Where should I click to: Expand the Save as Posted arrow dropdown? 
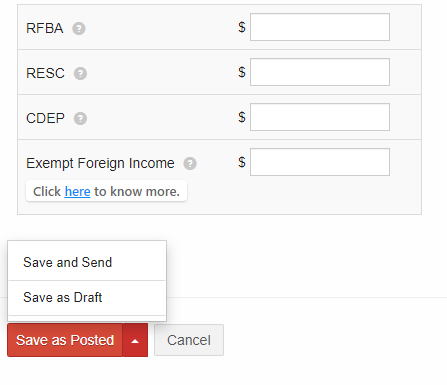click(x=135, y=340)
